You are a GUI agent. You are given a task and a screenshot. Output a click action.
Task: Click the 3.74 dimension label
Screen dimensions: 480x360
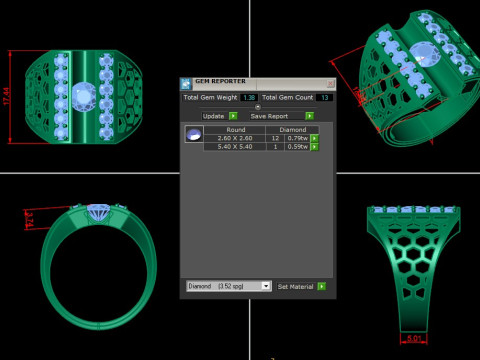click(29, 220)
